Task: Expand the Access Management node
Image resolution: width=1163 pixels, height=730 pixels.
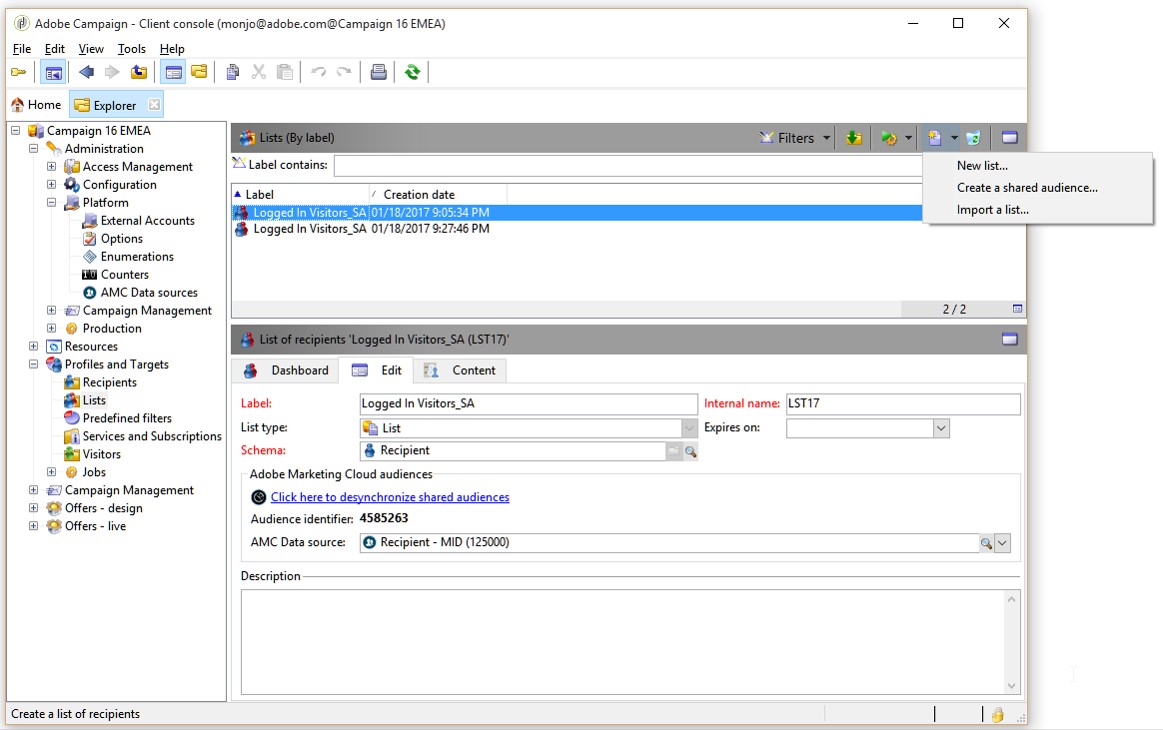Action: pyautogui.click(x=51, y=166)
